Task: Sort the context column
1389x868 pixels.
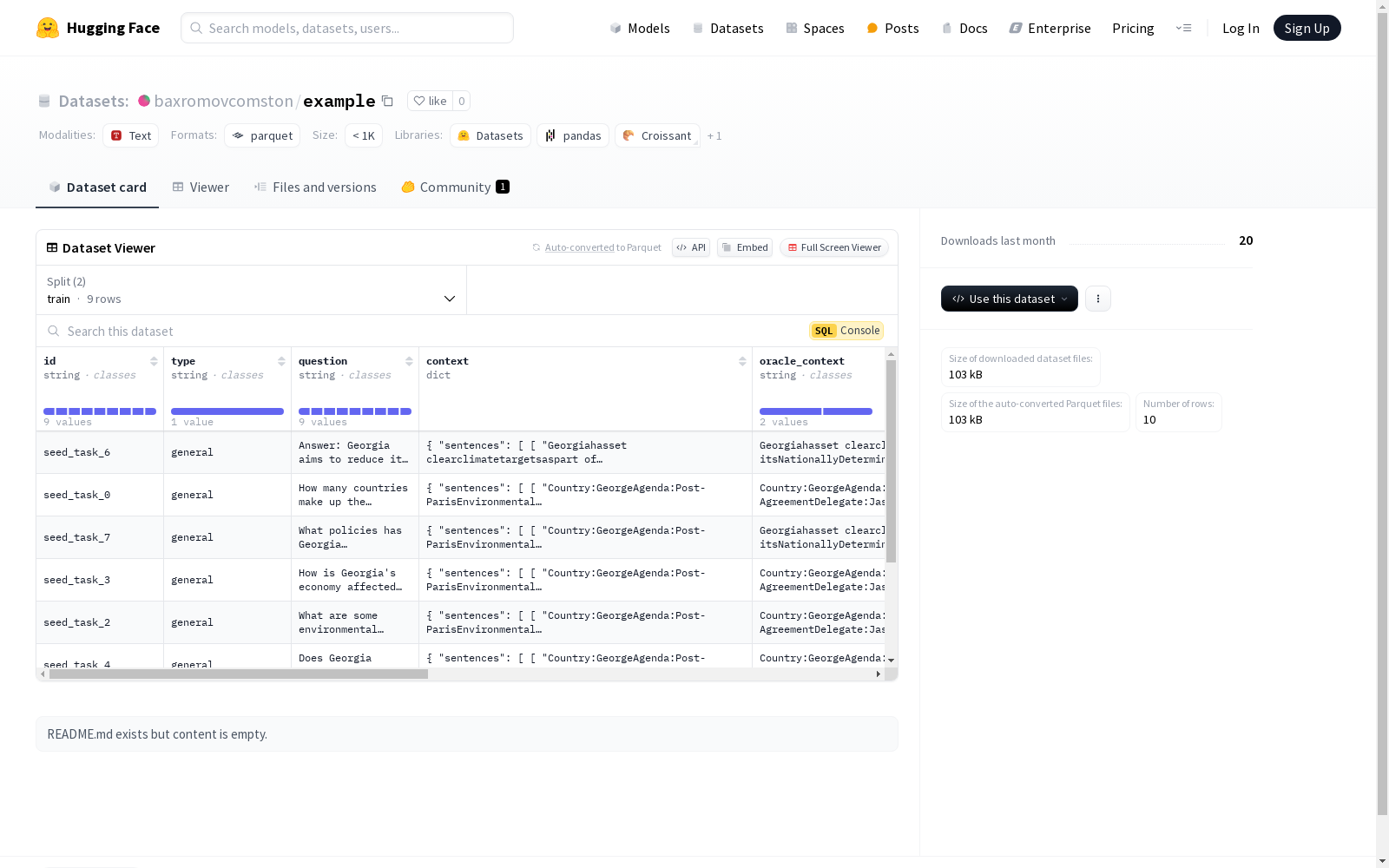Action: pos(742,361)
